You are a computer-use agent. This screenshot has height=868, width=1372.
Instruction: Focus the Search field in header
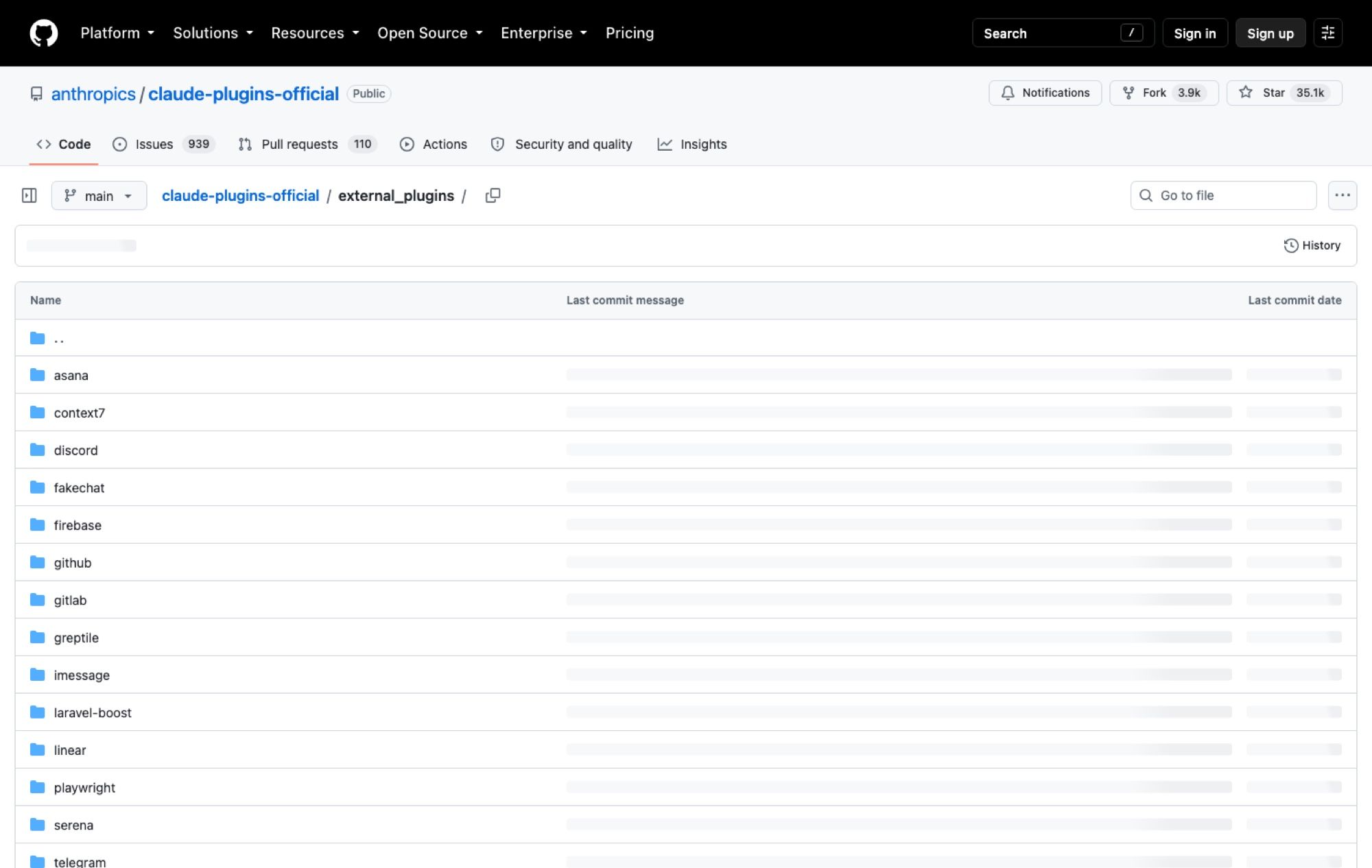pos(1063,33)
